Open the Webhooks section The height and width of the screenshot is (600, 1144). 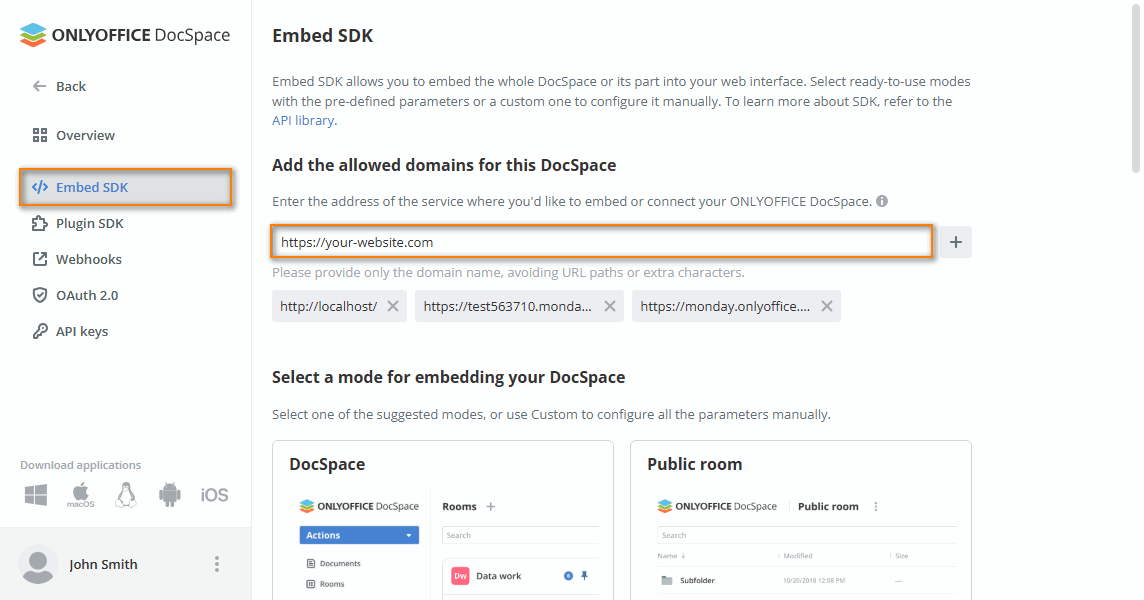tap(77, 259)
